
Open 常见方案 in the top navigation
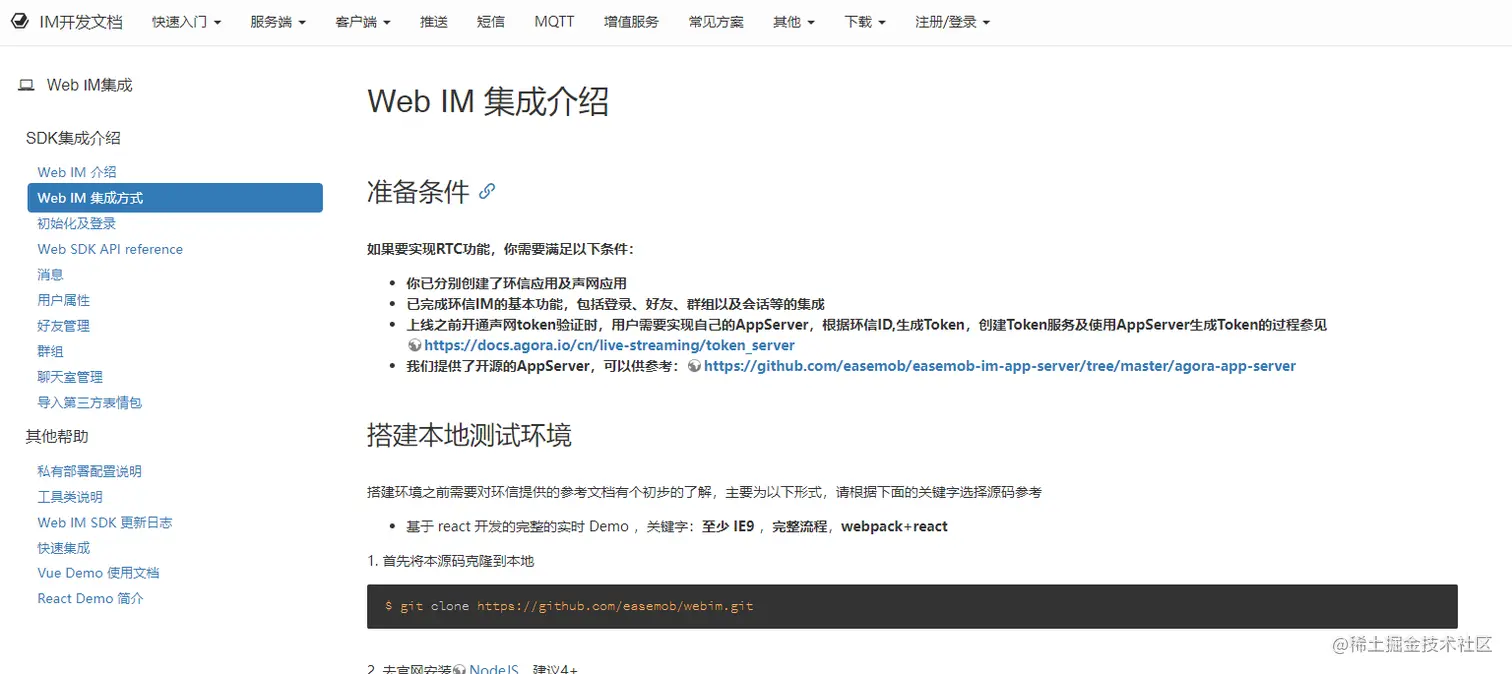716,22
